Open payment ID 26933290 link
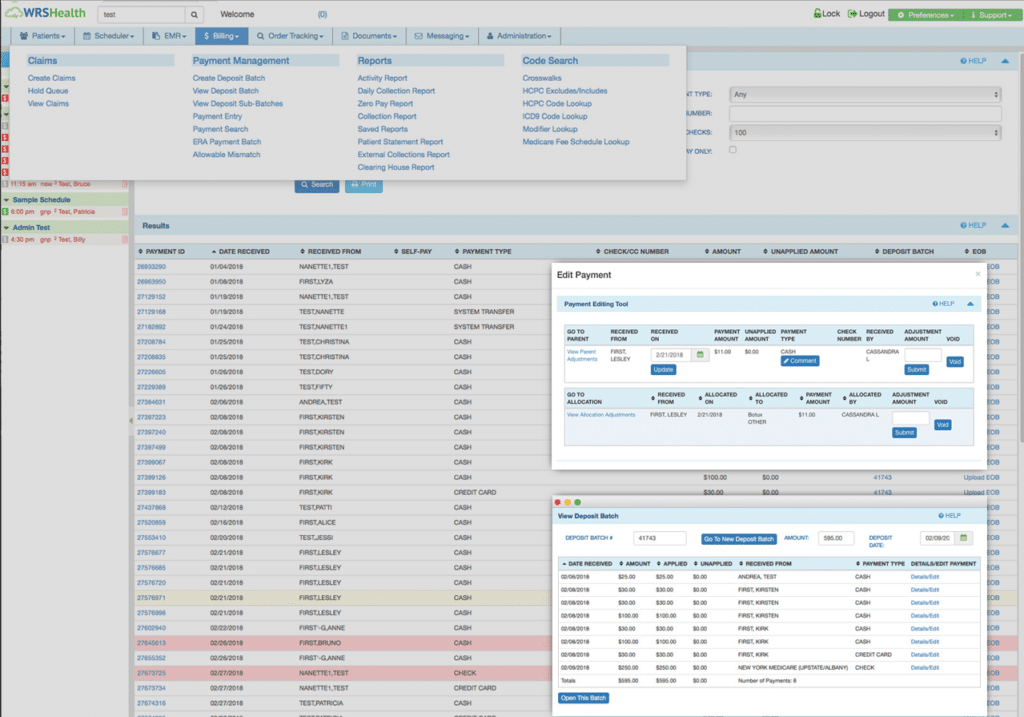Image resolution: width=1024 pixels, height=717 pixels. (152, 266)
